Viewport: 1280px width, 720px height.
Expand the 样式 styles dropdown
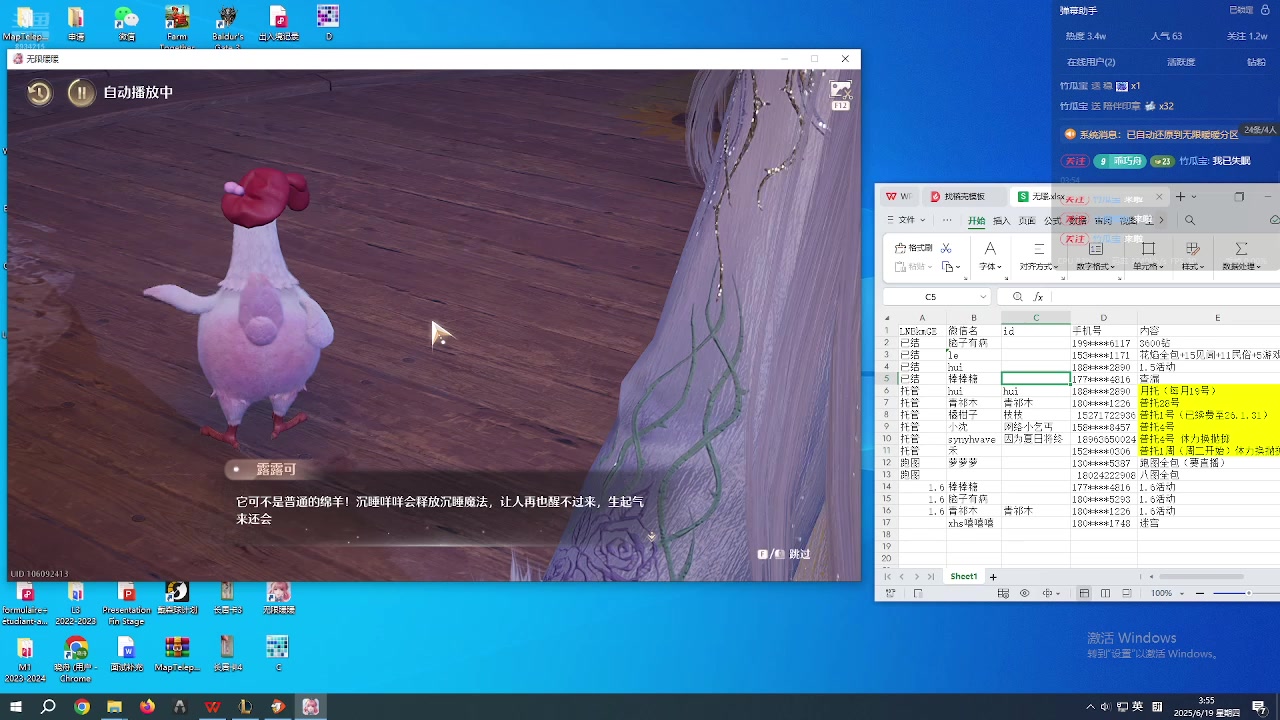pyautogui.click(x=1192, y=267)
